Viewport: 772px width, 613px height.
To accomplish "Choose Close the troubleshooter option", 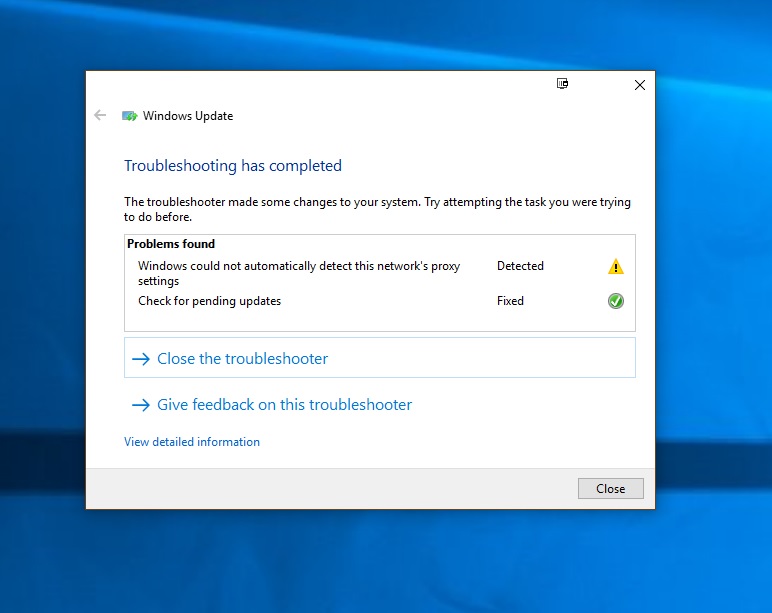I will [x=380, y=358].
